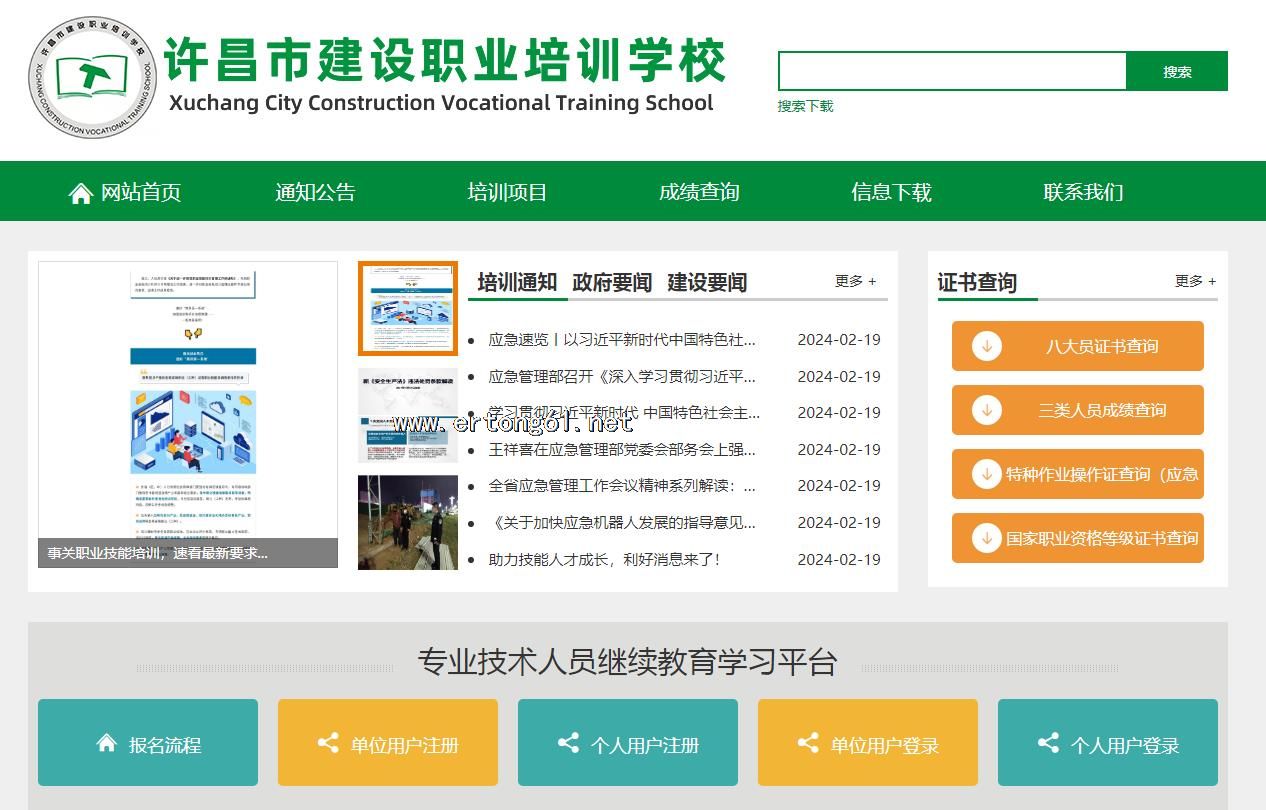Click the house icon on 报名流程

click(107, 743)
